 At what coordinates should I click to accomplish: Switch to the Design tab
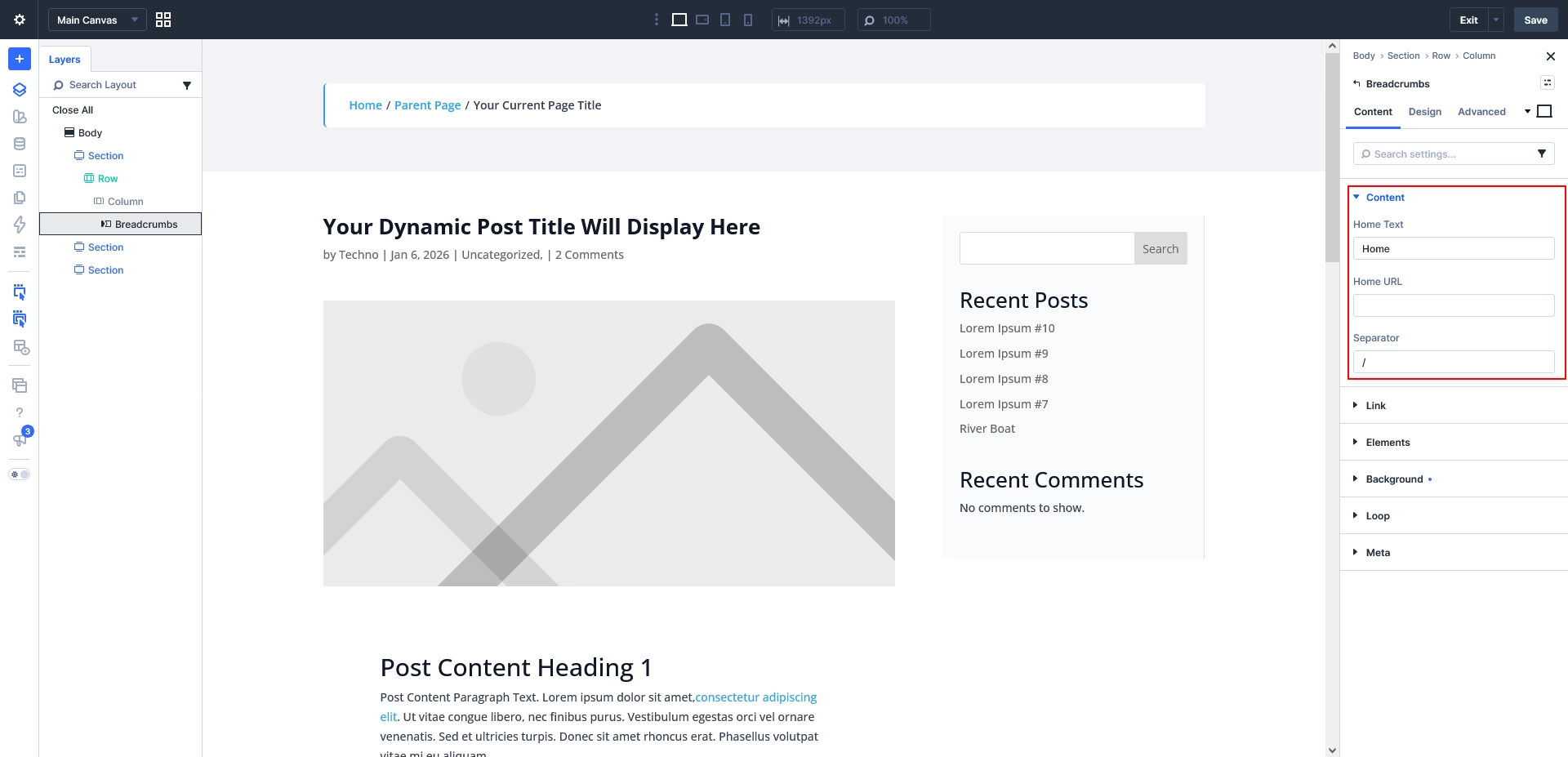pos(1424,112)
